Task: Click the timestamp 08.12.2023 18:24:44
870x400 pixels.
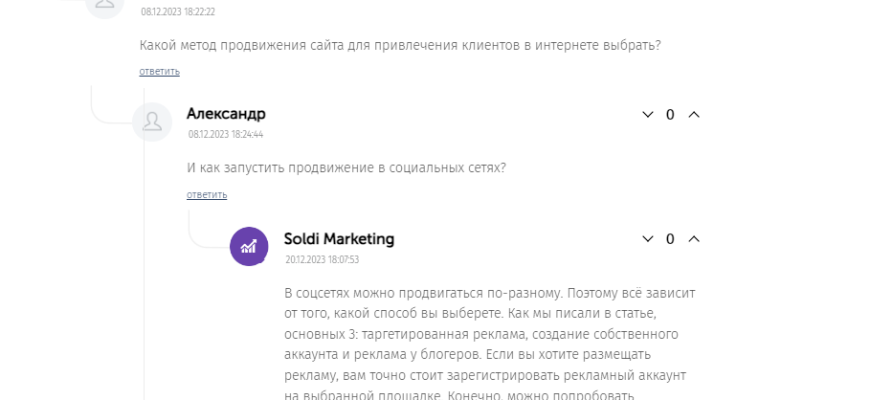Action: click(x=225, y=134)
